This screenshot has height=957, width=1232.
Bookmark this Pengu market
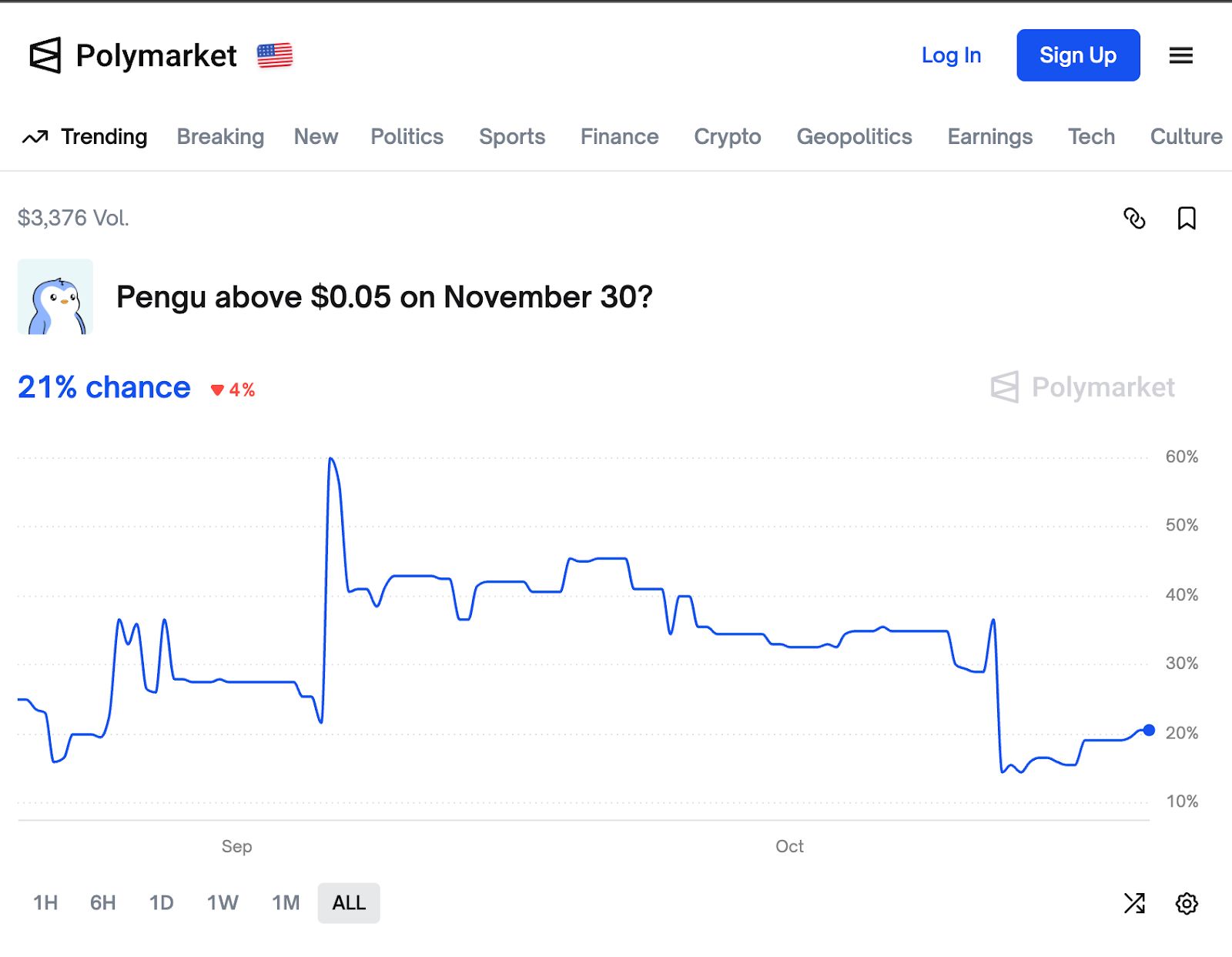[x=1187, y=219]
